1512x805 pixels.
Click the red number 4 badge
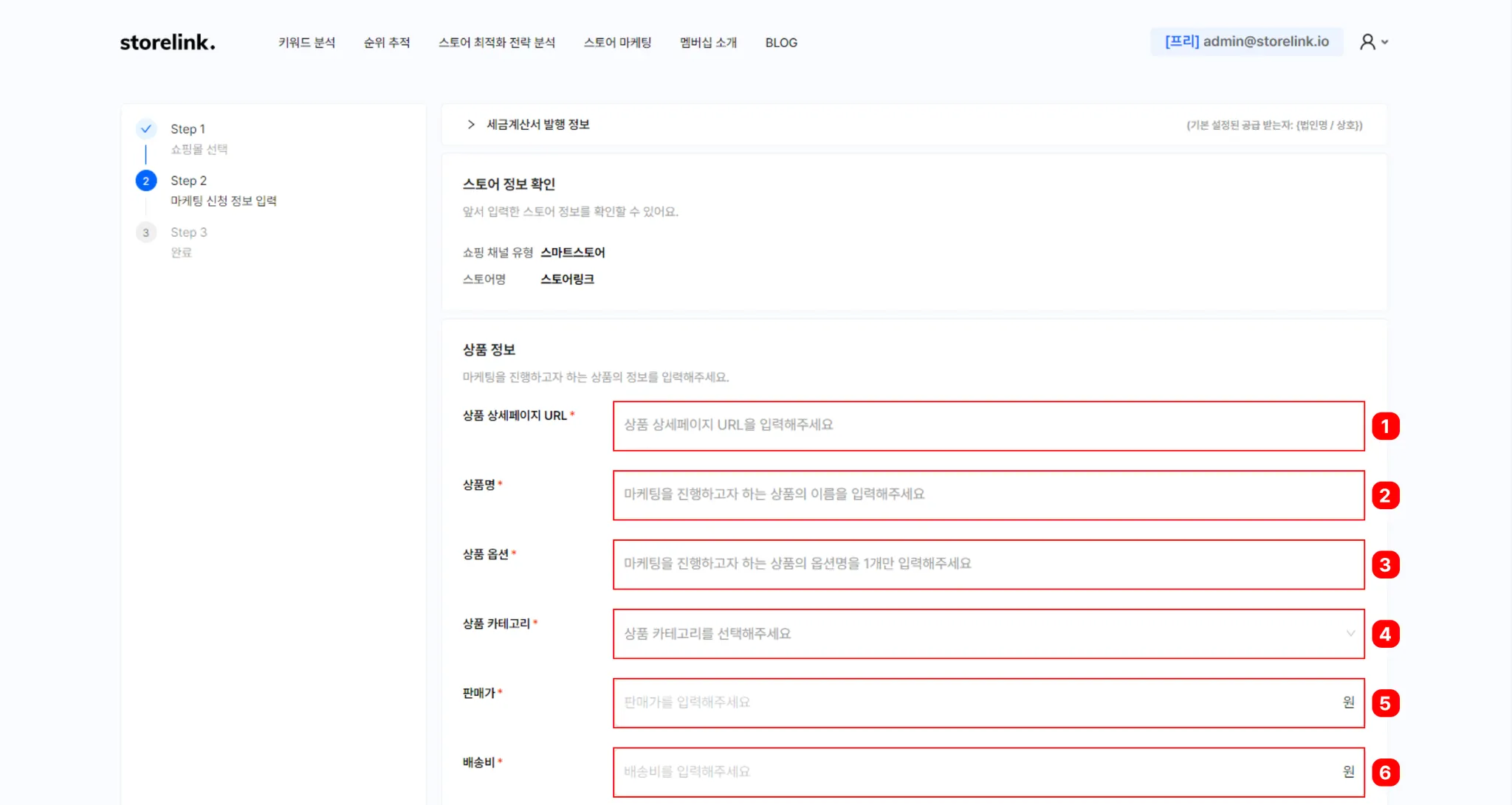click(1385, 634)
